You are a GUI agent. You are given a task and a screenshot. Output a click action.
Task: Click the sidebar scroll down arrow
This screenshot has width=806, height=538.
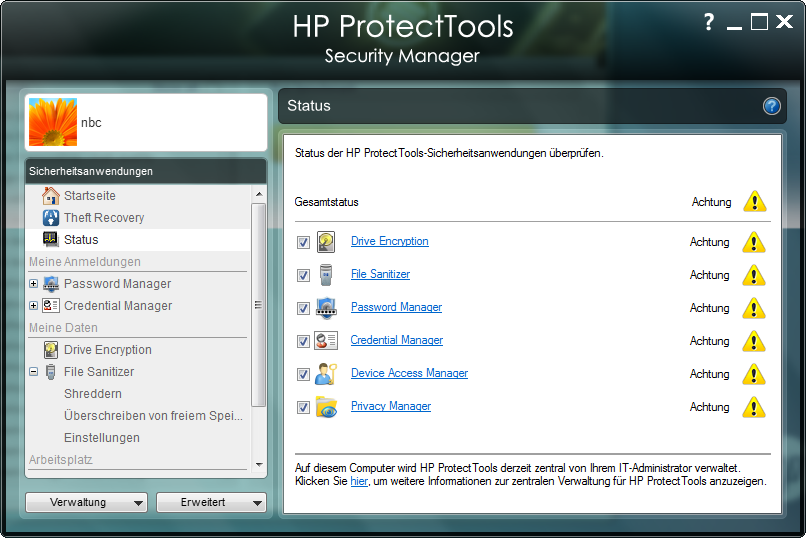(259, 465)
